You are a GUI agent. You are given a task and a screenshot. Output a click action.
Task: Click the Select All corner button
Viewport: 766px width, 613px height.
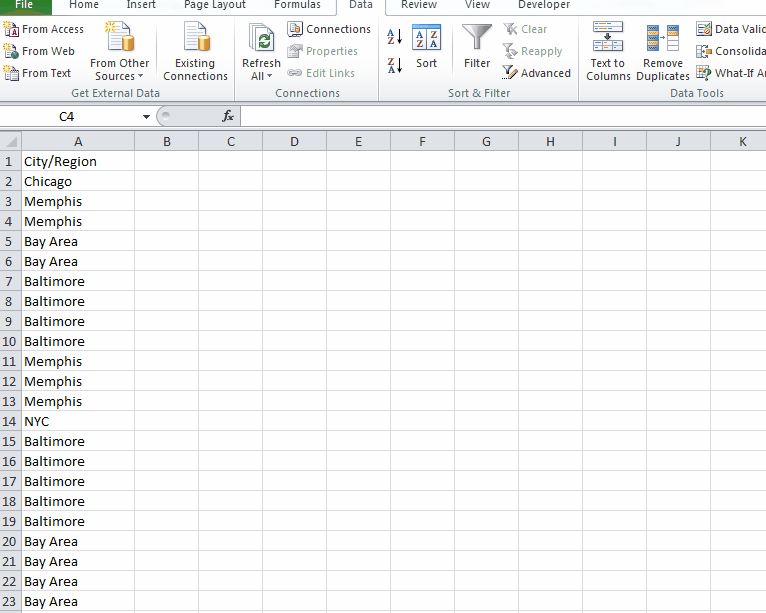click(x=10, y=141)
